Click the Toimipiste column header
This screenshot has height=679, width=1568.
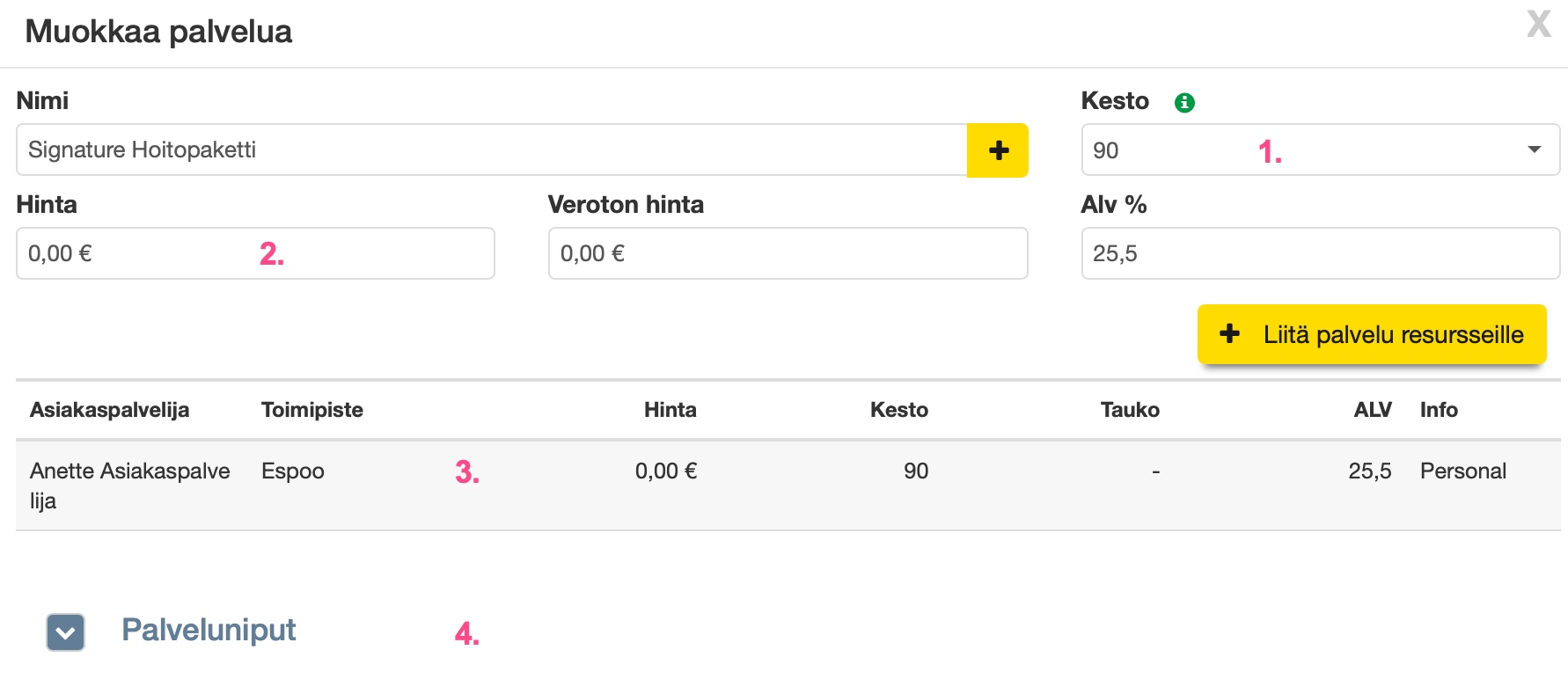point(312,410)
